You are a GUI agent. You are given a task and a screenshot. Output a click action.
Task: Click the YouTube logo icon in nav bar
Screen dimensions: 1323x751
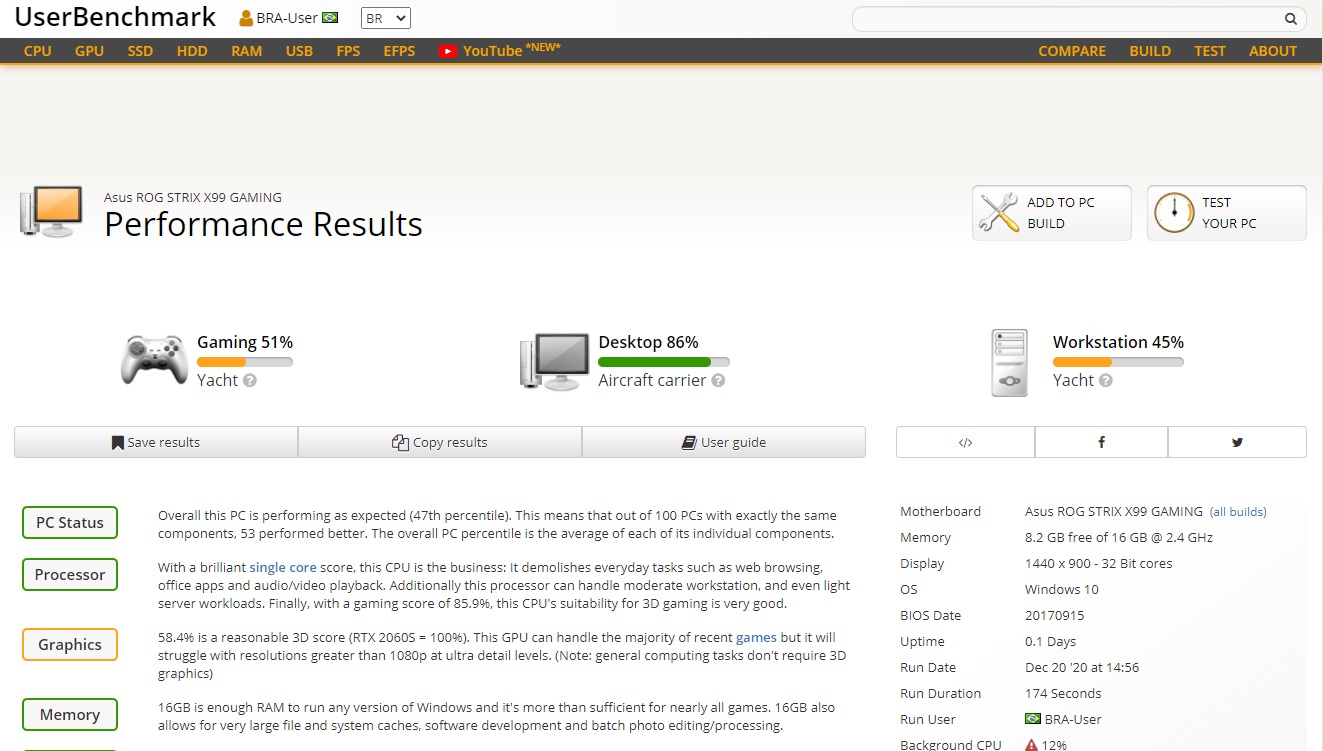[x=448, y=51]
